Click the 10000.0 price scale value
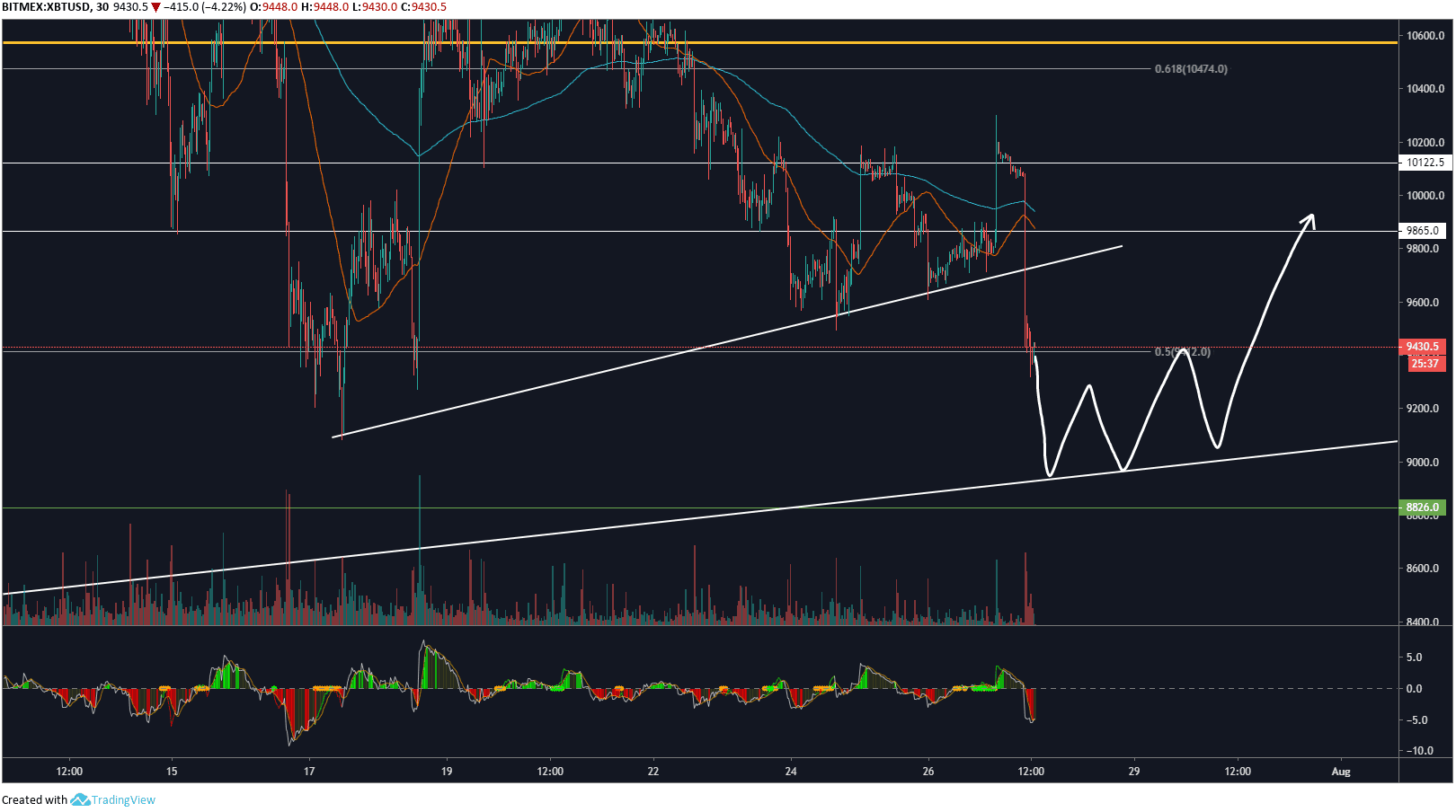Viewport: 1456px width, 812px height. point(1425,196)
